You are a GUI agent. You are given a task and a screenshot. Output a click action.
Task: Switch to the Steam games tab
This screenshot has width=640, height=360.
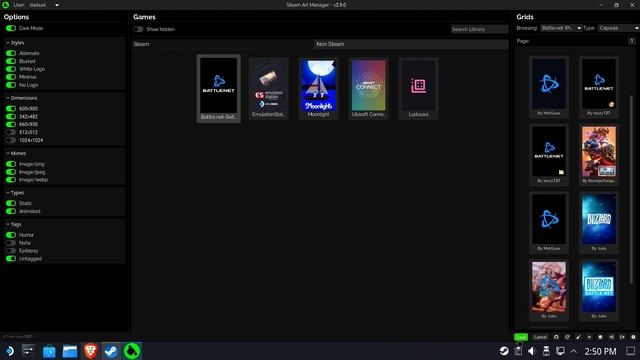click(x=222, y=44)
